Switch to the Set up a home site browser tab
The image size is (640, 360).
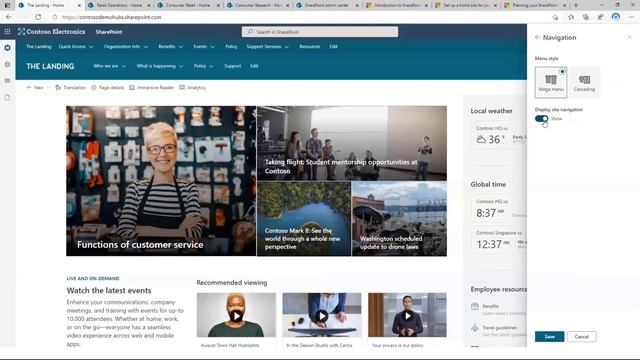point(466,5)
